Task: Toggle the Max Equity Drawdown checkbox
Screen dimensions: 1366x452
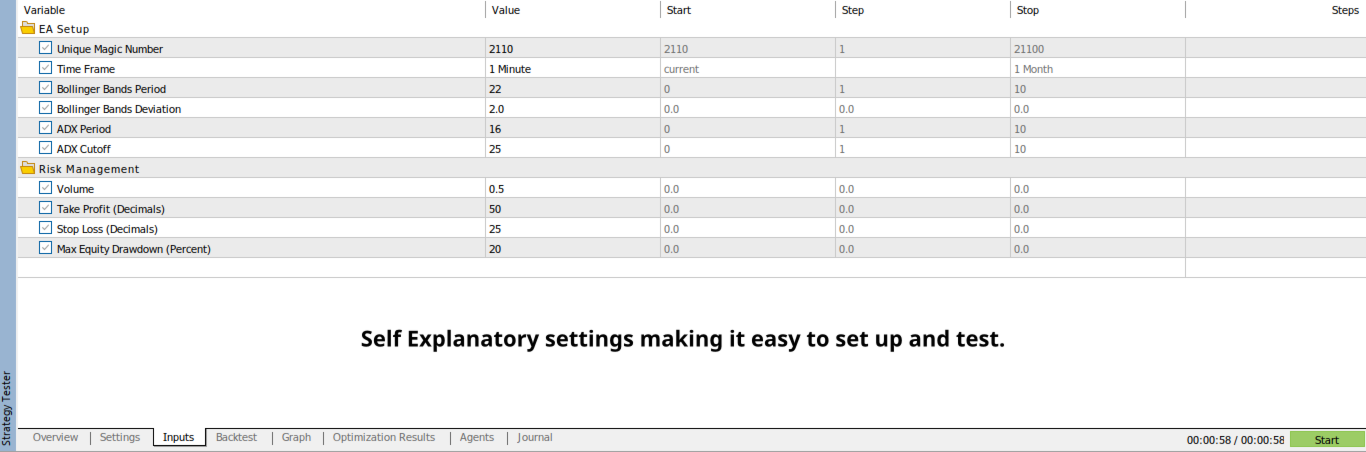Action: click(x=45, y=248)
